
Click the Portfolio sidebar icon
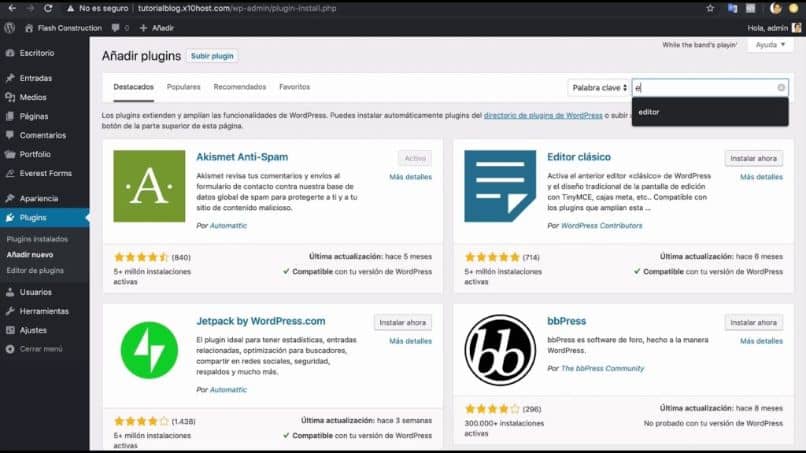point(10,154)
